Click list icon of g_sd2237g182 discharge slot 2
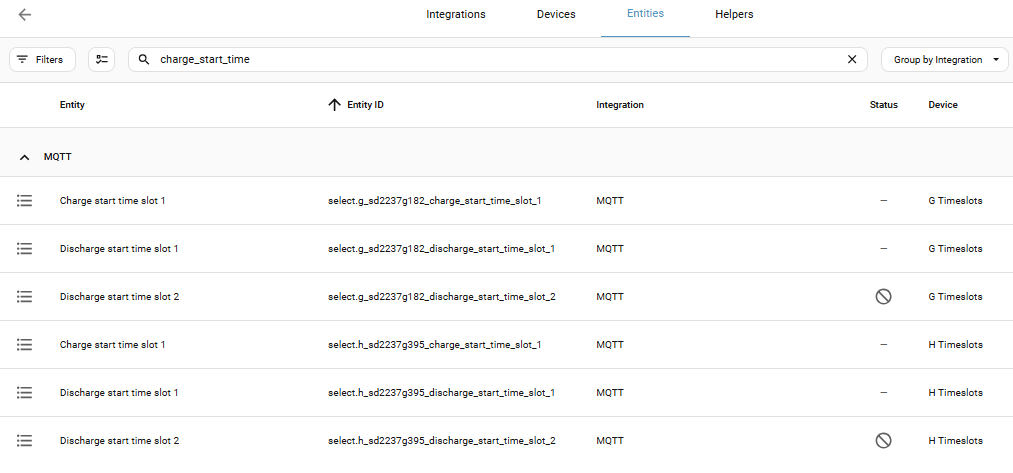Viewport: 1013px width, 473px height. point(25,297)
